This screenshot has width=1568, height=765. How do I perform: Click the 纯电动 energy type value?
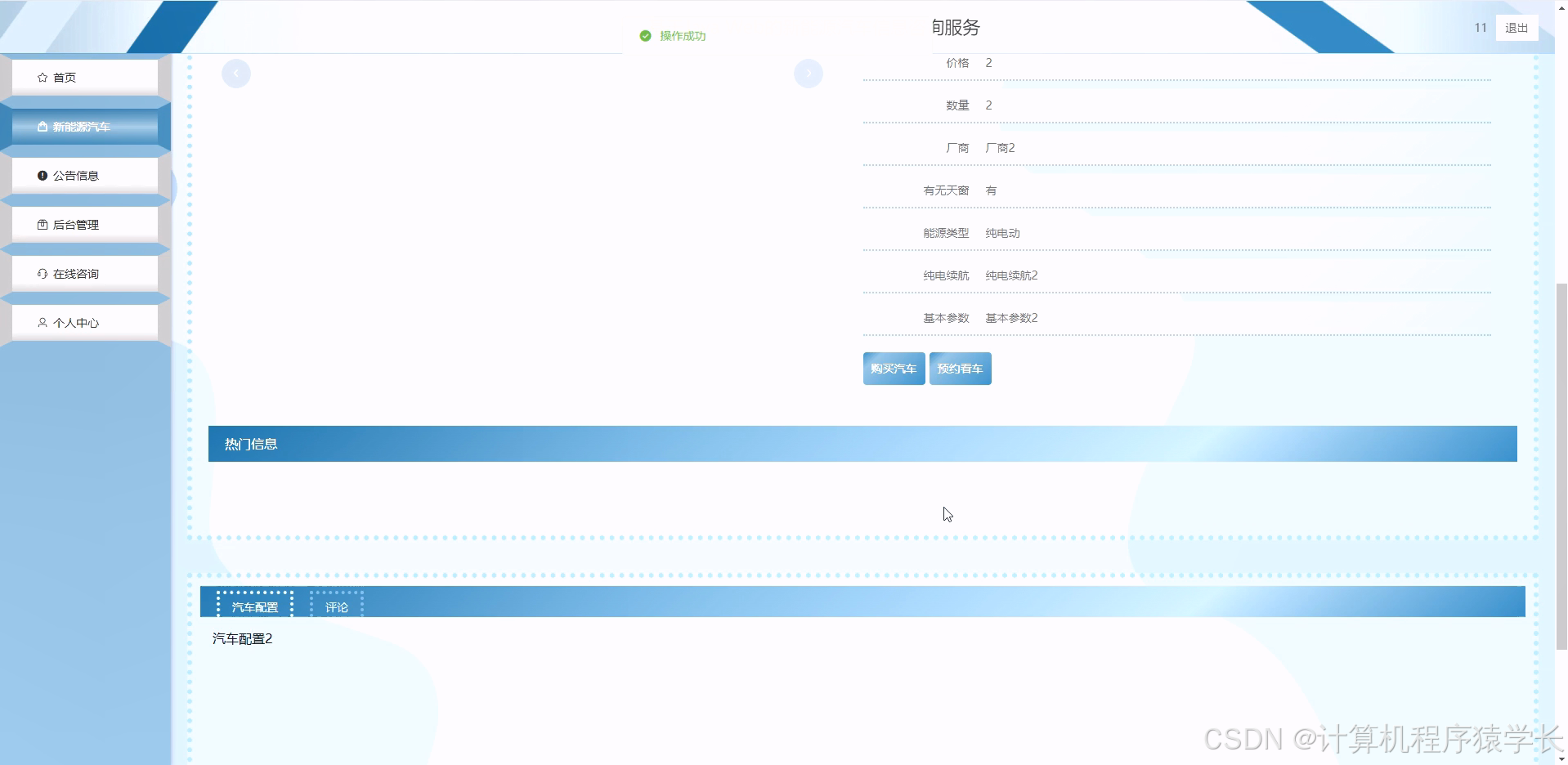coord(1002,233)
